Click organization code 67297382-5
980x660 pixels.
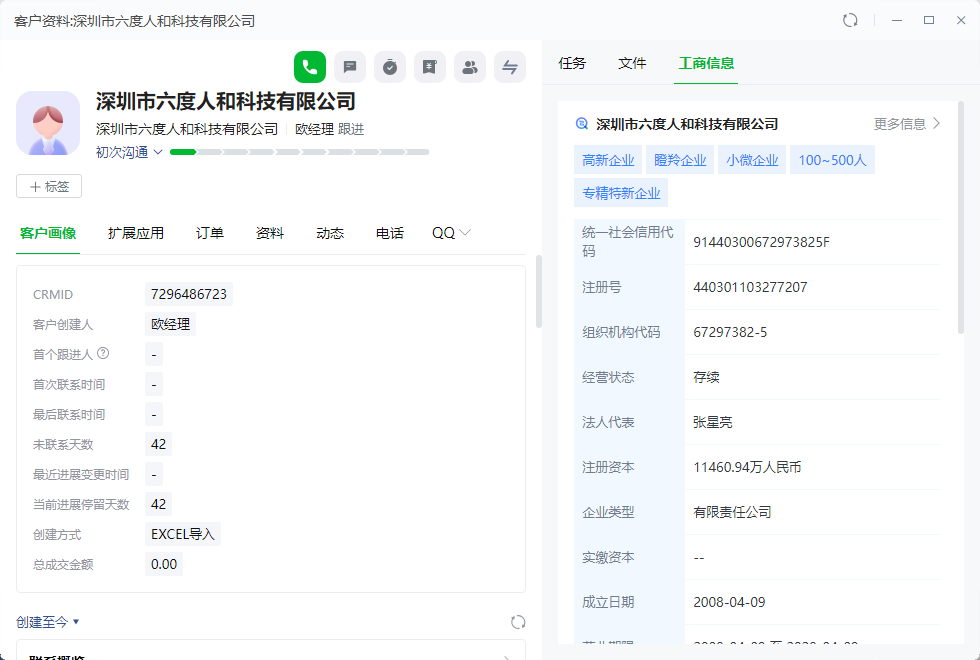click(x=730, y=332)
